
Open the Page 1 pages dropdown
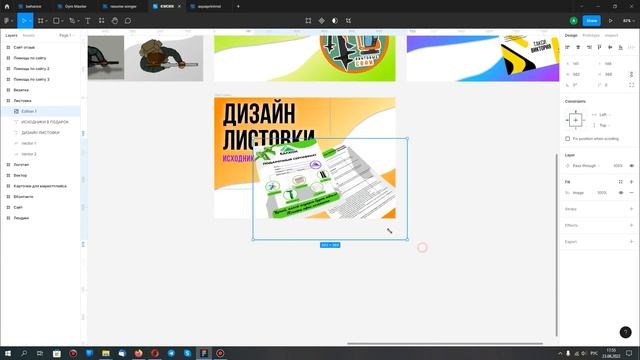click(67, 36)
